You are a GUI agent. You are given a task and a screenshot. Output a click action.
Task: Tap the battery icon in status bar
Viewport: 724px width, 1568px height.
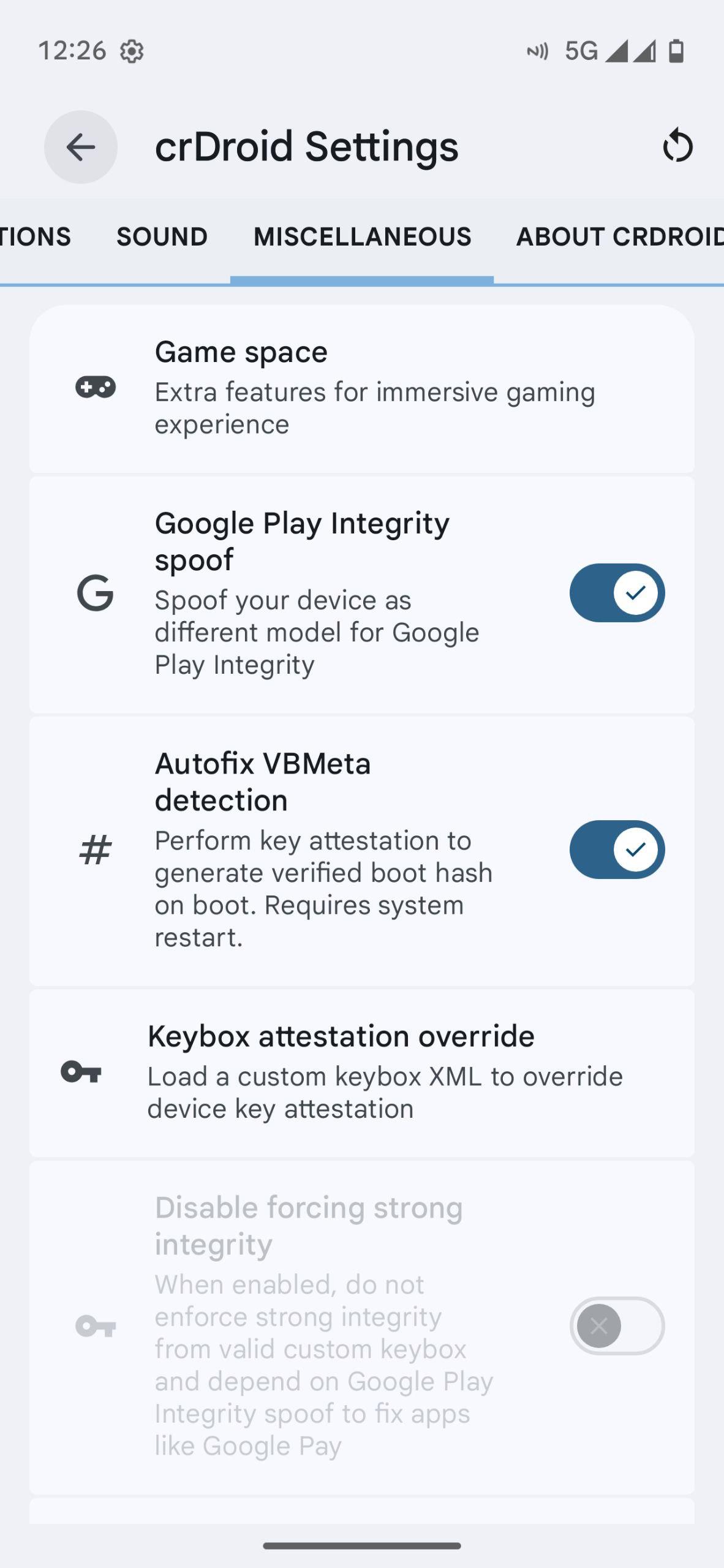point(676,51)
